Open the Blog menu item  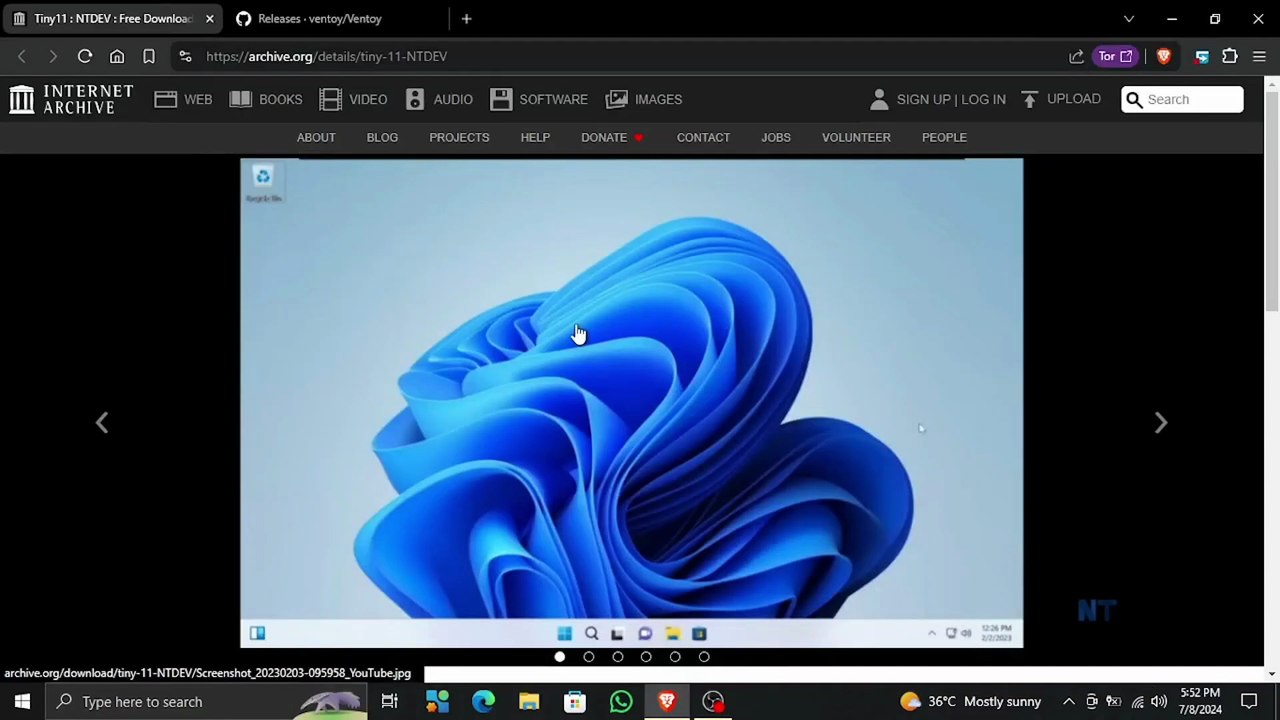coord(382,137)
